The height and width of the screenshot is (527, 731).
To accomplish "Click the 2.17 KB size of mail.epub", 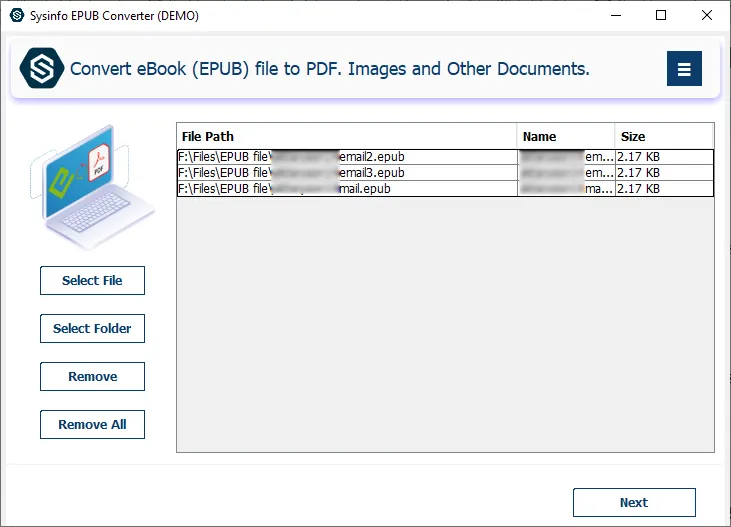I will (x=664, y=188).
